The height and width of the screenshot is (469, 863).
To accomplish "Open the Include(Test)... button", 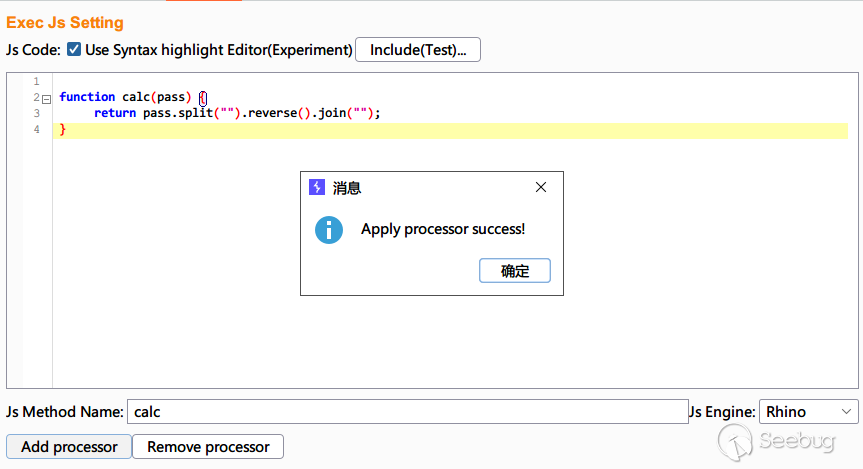I will [x=418, y=50].
